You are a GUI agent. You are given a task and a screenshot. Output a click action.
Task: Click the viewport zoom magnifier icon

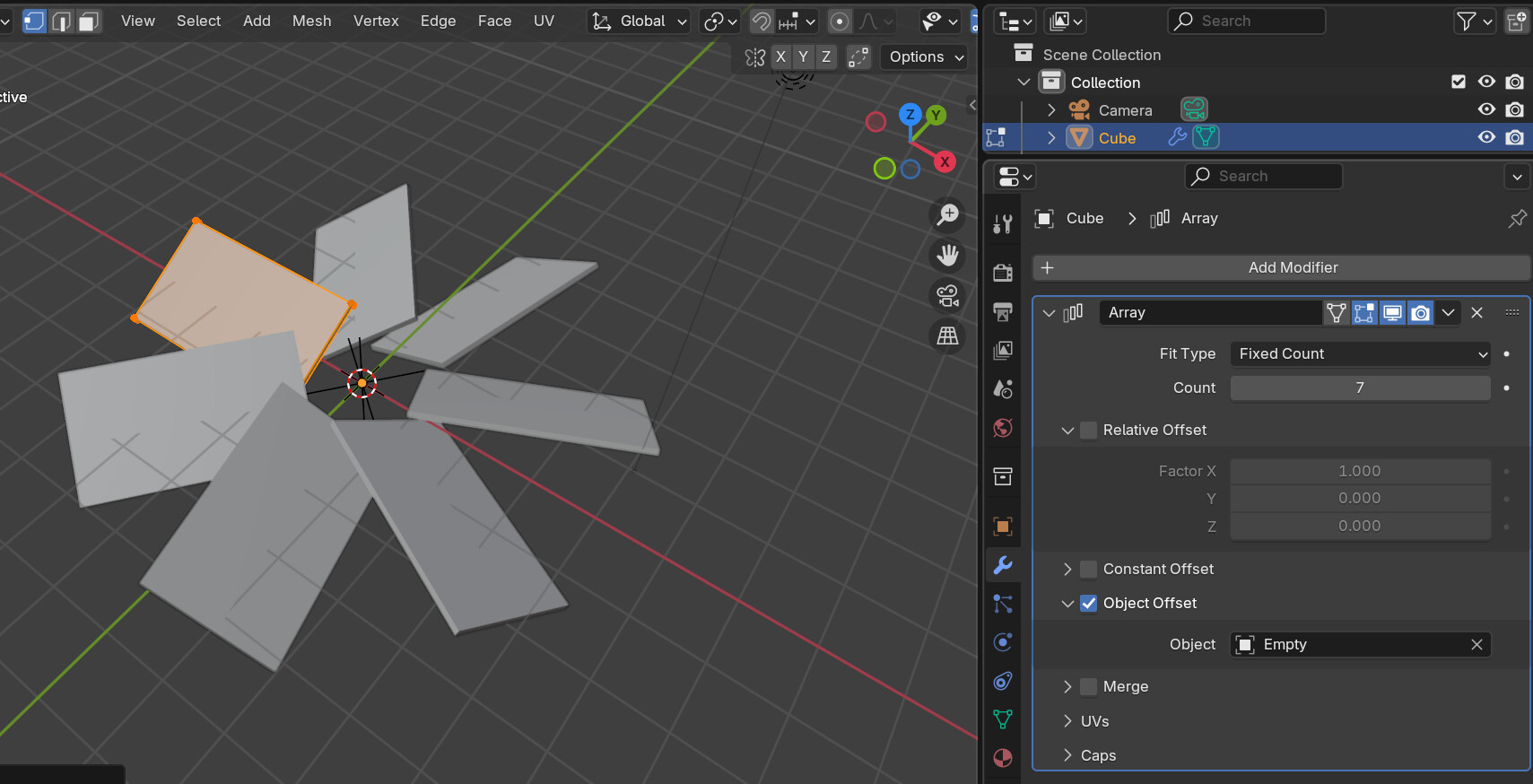tap(947, 214)
